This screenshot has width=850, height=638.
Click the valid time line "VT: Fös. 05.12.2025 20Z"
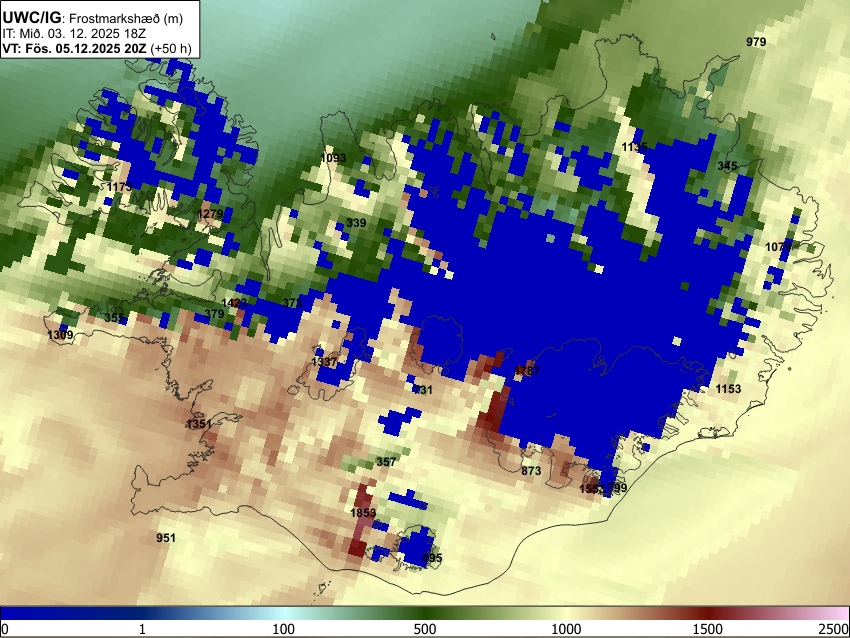pos(74,48)
